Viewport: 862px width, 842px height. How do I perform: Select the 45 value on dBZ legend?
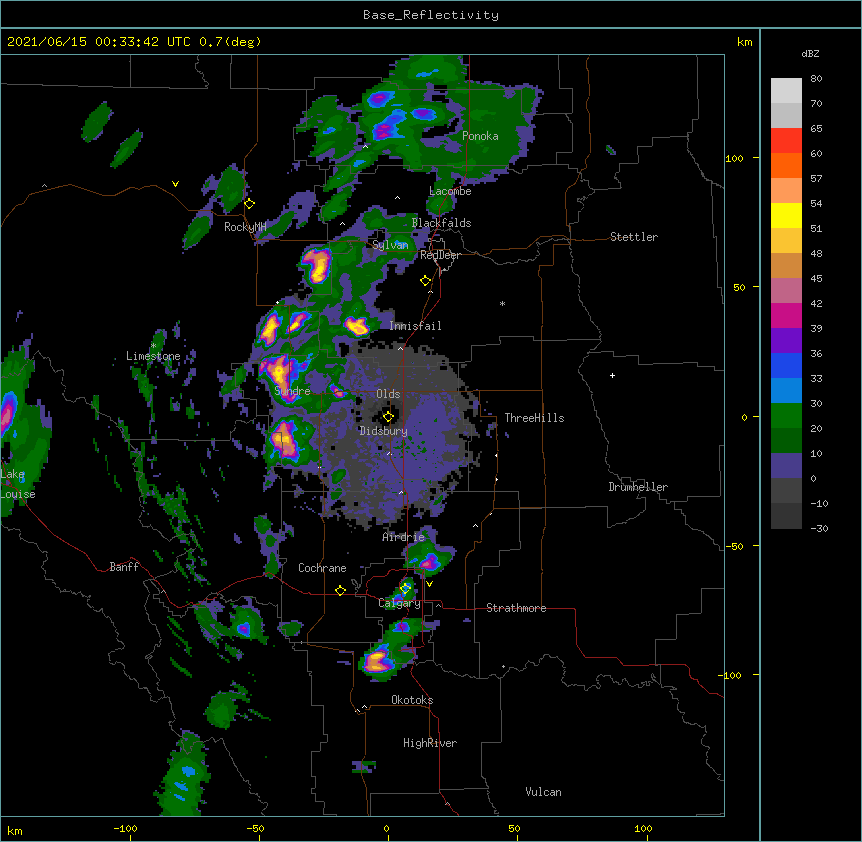pyautogui.click(x=816, y=278)
